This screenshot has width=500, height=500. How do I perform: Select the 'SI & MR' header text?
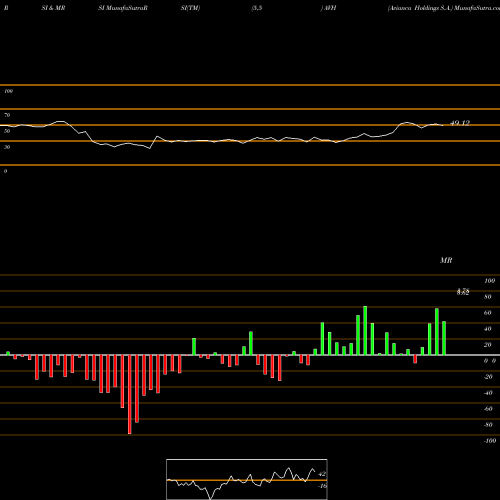53,8
